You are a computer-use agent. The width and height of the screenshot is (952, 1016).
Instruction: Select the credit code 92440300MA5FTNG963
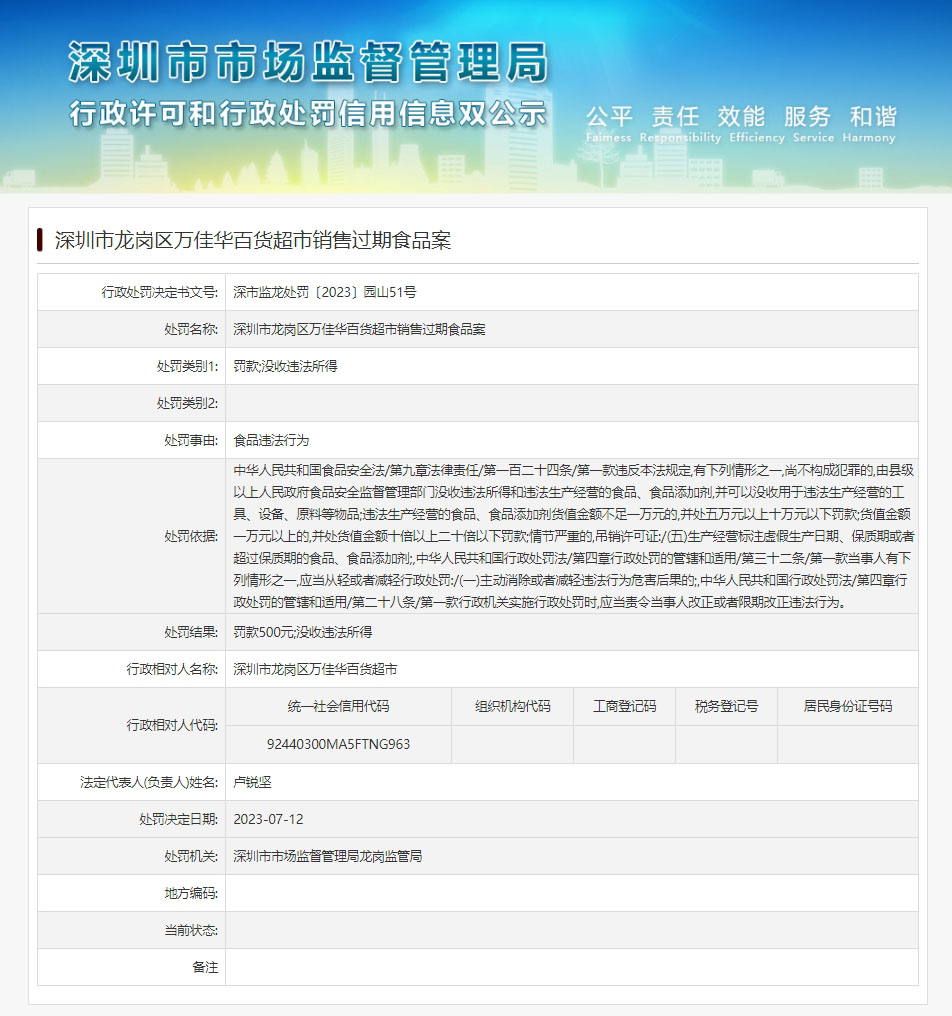click(338, 745)
